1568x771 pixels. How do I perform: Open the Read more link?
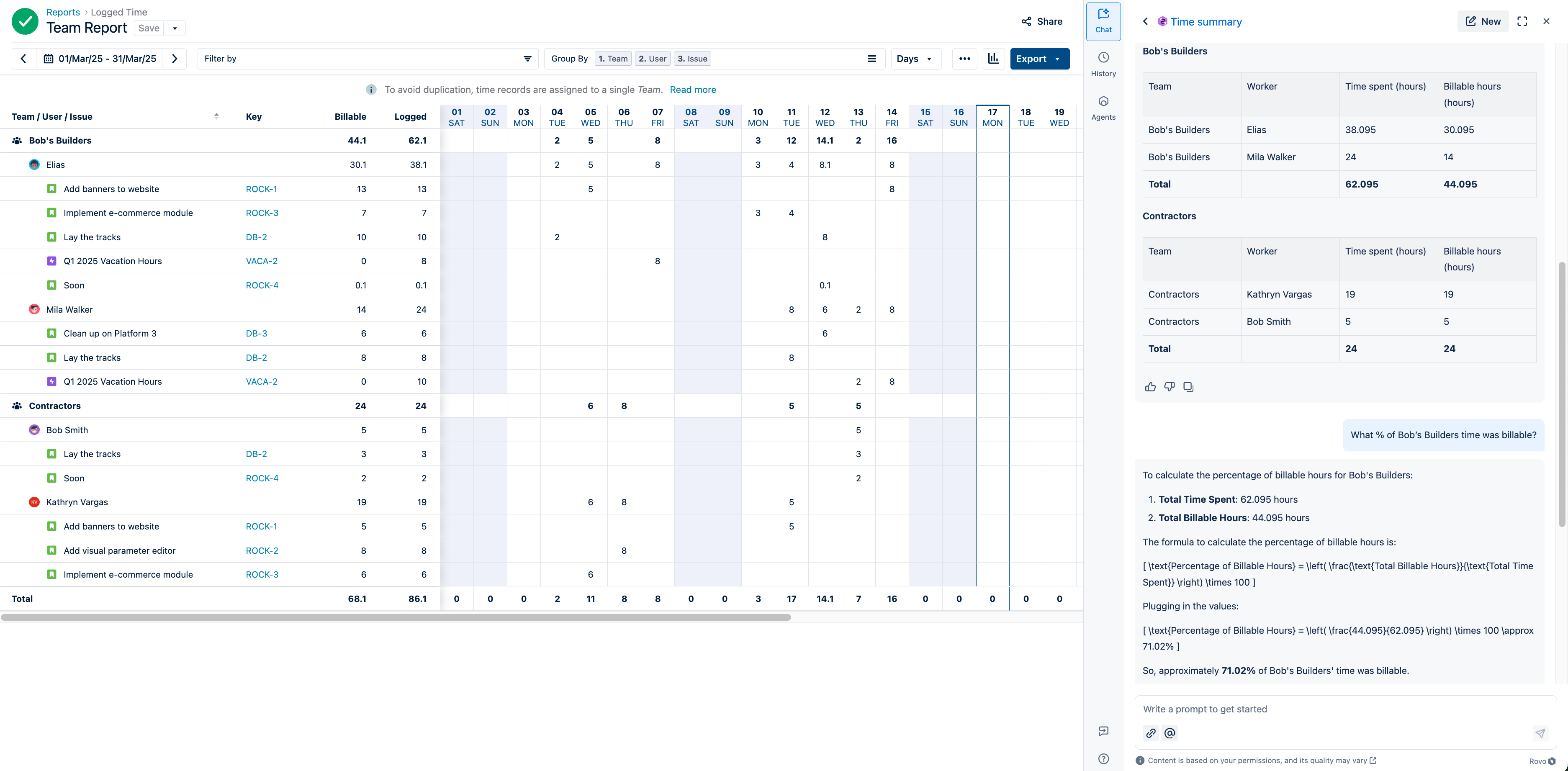point(692,90)
